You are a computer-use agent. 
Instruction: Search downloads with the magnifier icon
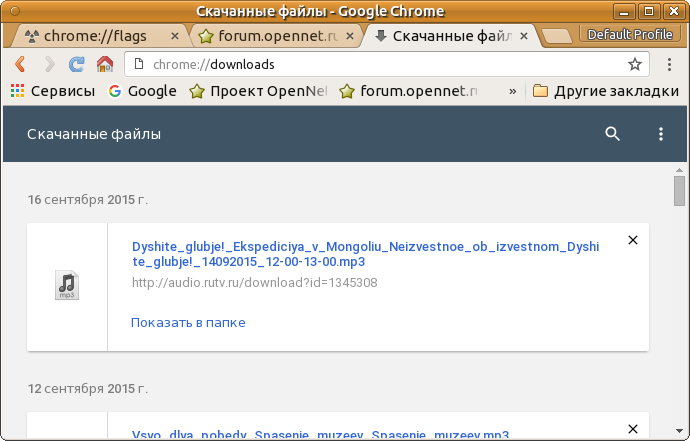[x=613, y=134]
